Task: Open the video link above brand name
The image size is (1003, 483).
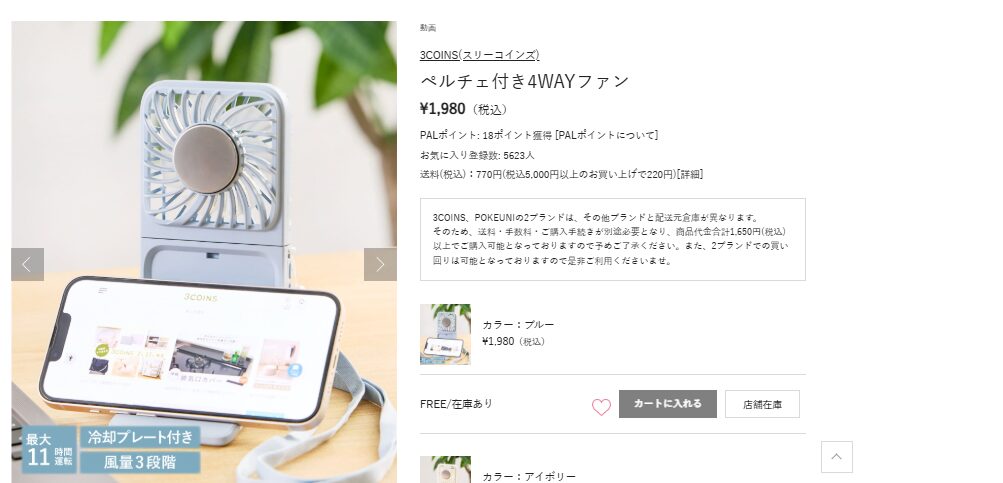Action: coord(428,28)
